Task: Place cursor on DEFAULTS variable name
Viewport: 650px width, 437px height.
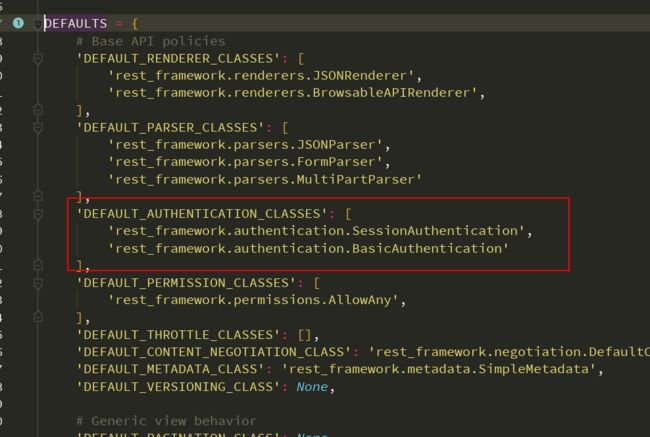Action: pyautogui.click(x=75, y=24)
